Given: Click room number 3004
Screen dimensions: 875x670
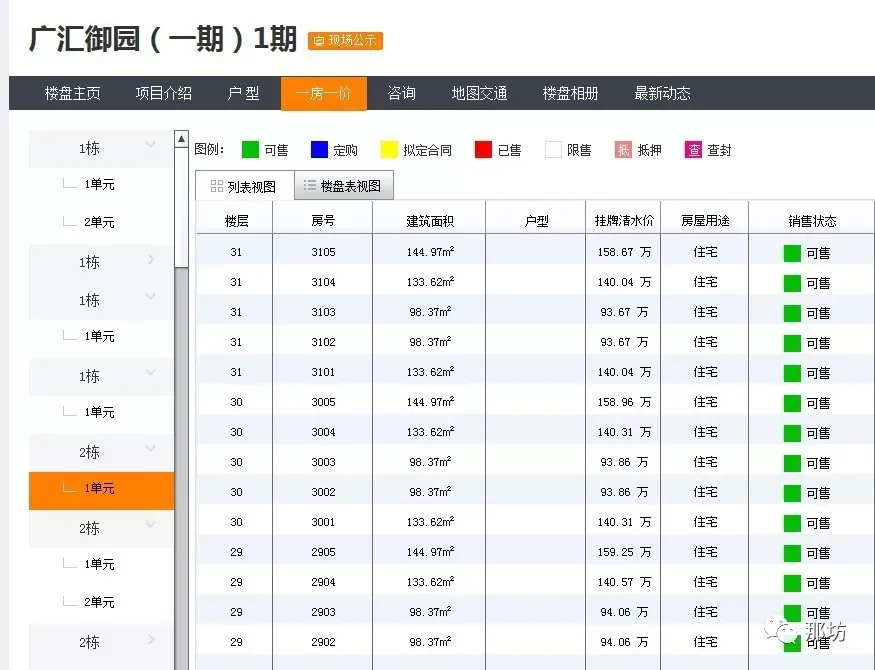Looking at the screenshot, I should click(x=323, y=432).
